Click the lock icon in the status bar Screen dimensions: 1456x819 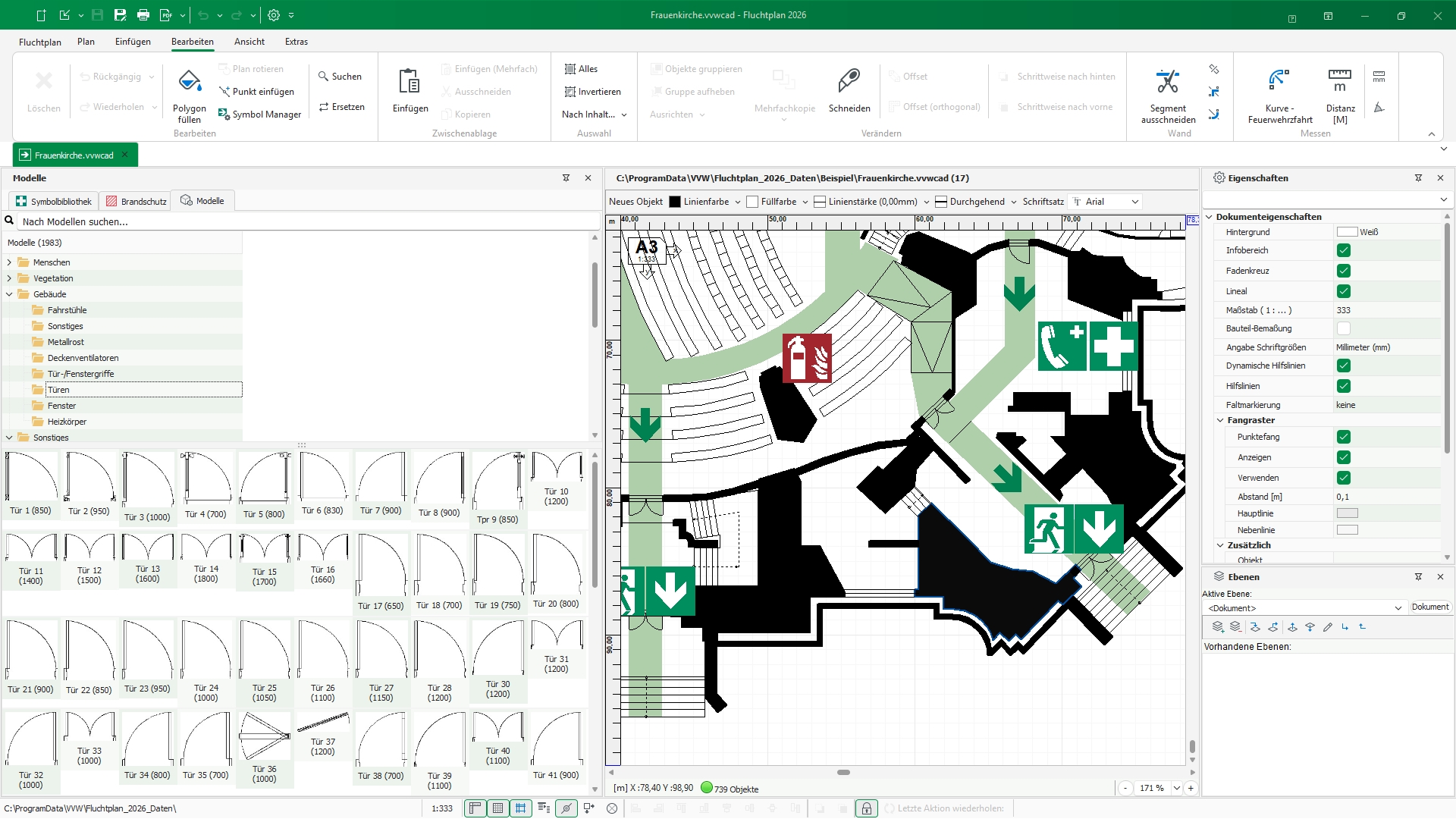click(866, 808)
